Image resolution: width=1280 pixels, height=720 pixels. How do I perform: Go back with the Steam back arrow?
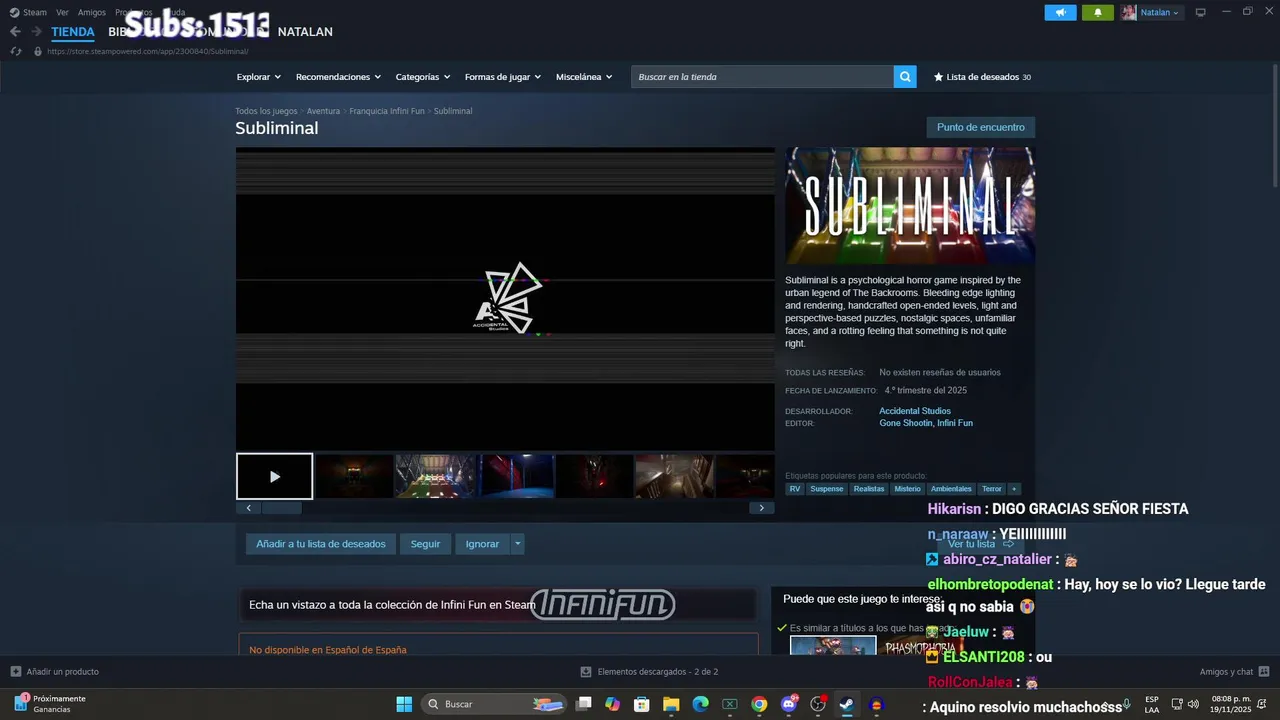[15, 32]
